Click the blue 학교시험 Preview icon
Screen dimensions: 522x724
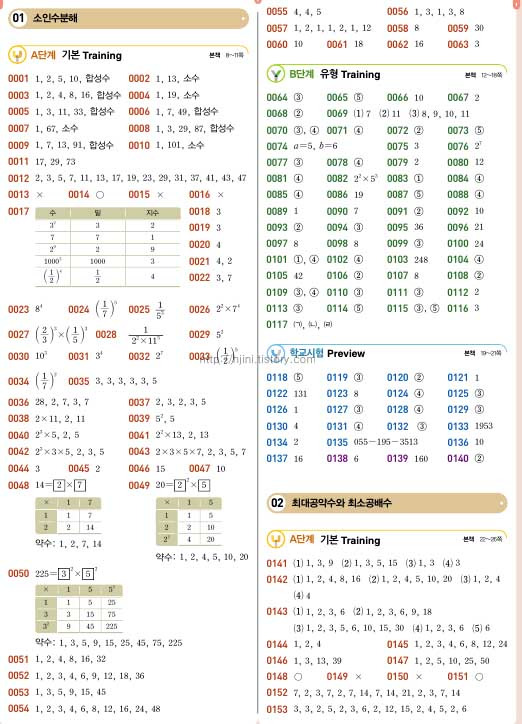pos(276,353)
